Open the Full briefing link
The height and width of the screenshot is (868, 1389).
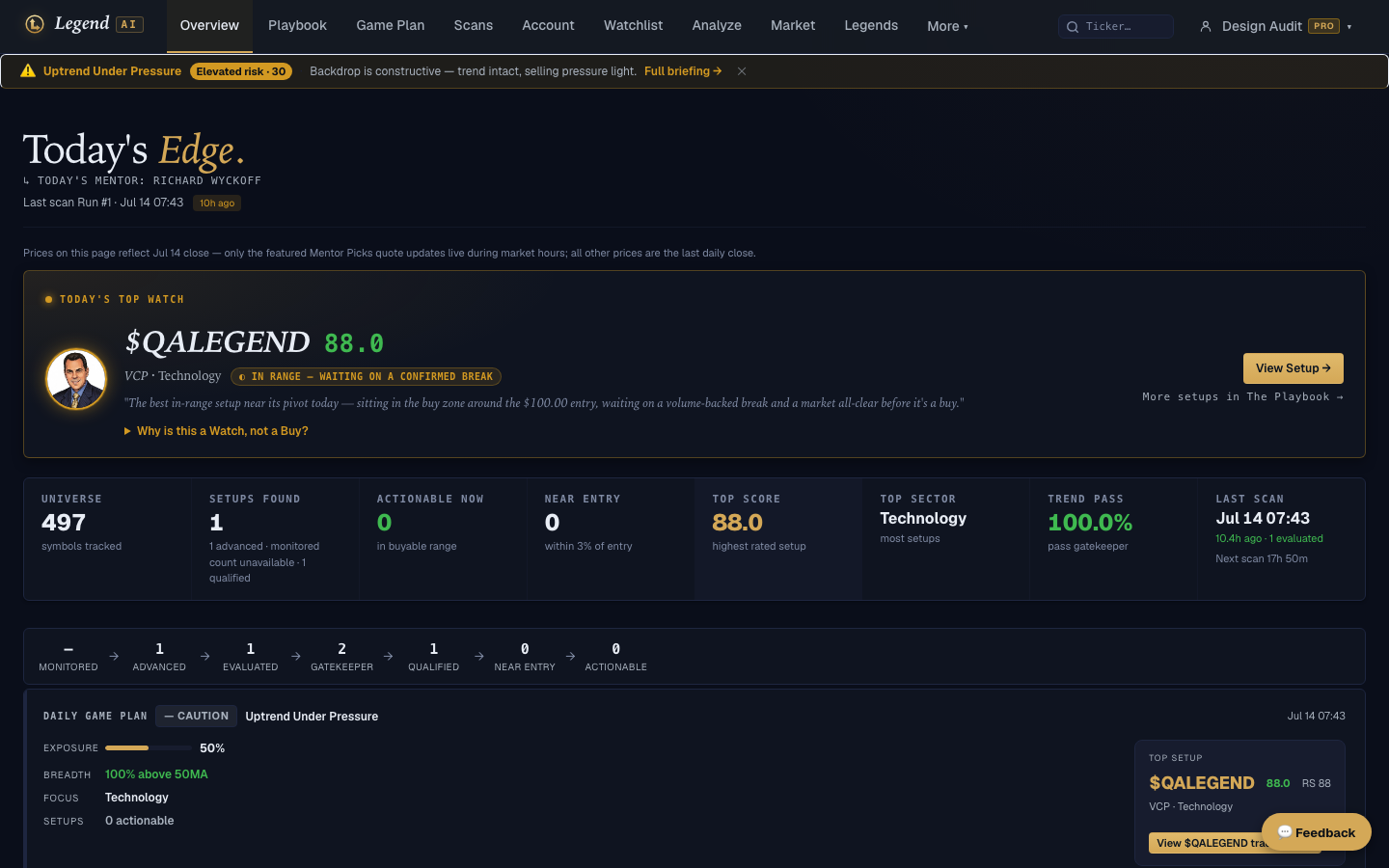pyautogui.click(x=683, y=71)
